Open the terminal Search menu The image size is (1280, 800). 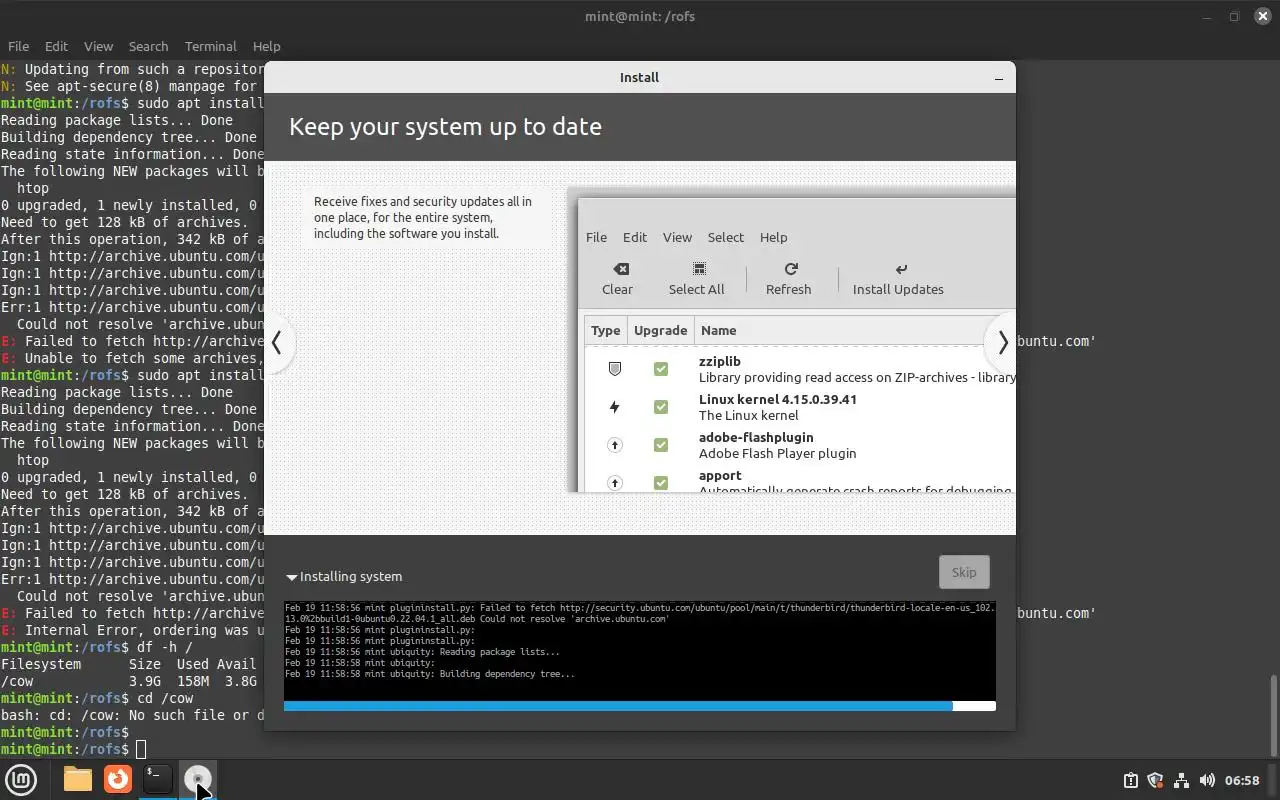click(148, 46)
